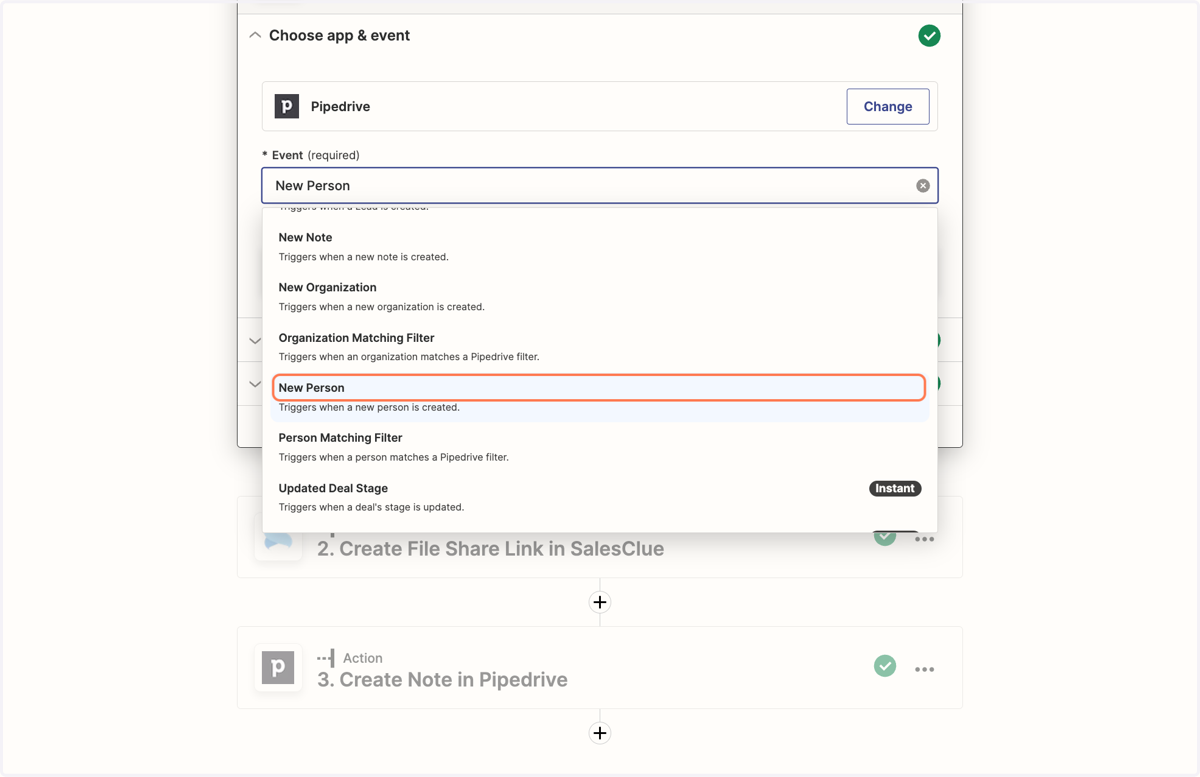Choose Organization Matching Filter event
Screen dimensions: 1200x777
pyautogui.click(x=600, y=346)
